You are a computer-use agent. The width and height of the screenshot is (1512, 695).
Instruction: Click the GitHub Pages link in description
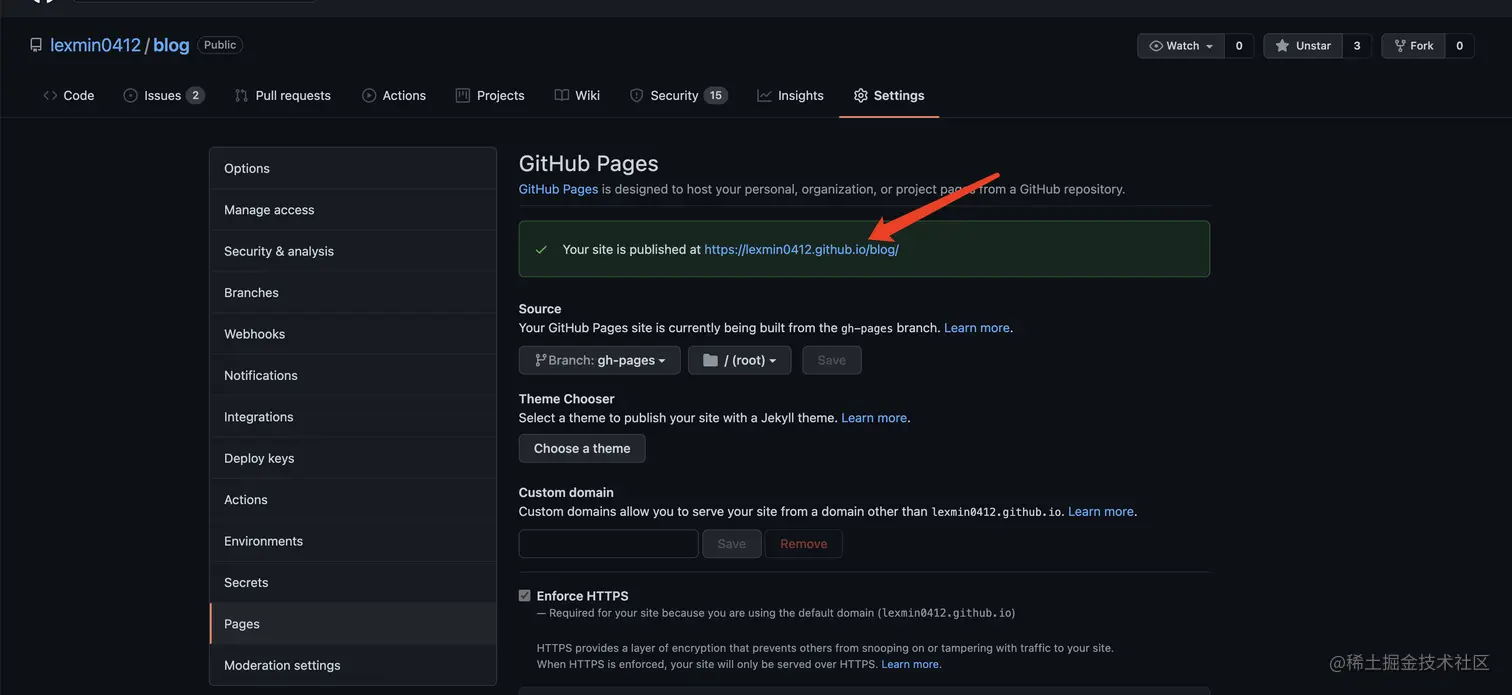pyautogui.click(x=558, y=189)
